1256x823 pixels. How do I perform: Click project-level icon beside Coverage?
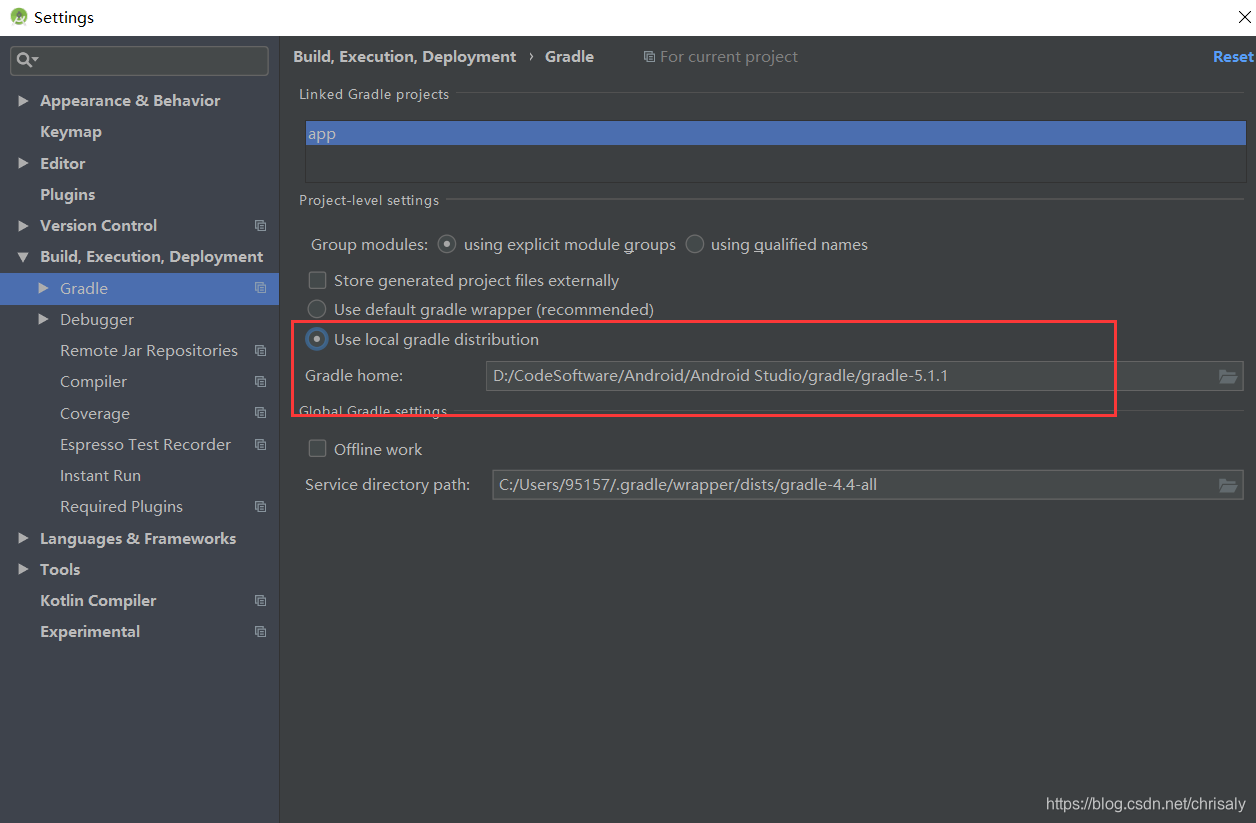(x=260, y=413)
